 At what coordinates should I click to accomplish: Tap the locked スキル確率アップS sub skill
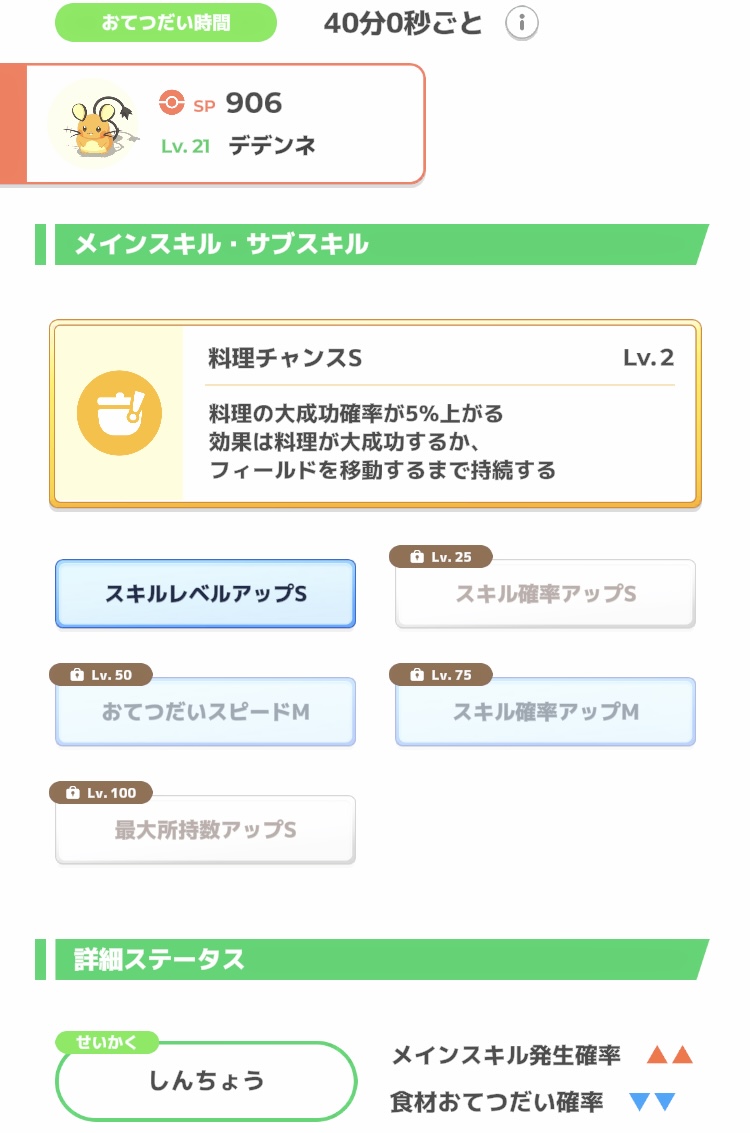pyautogui.click(x=545, y=595)
